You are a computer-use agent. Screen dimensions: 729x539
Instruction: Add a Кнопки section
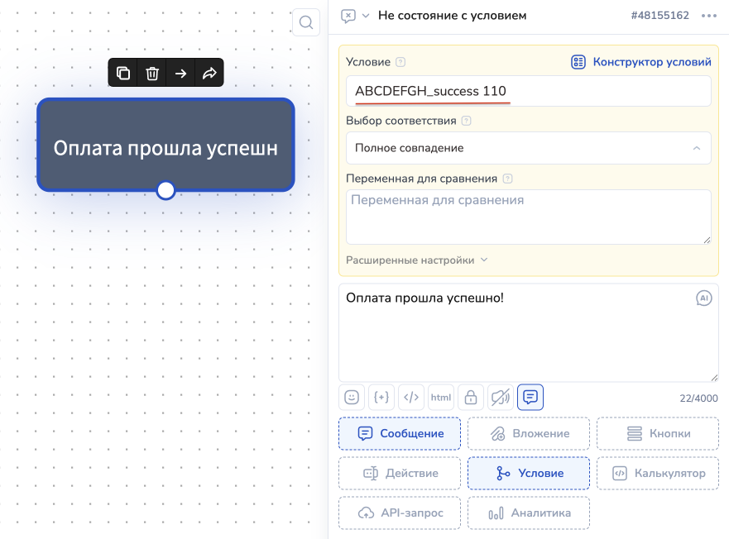(657, 433)
